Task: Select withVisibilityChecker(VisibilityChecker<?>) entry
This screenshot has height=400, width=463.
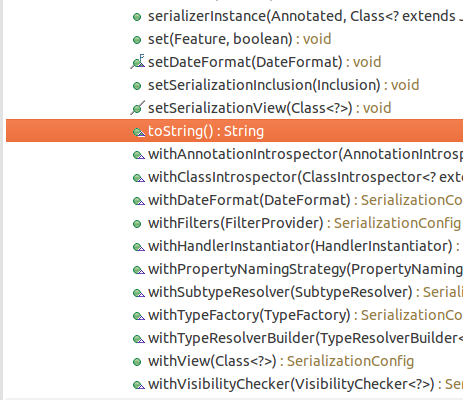Action: pyautogui.click(x=305, y=384)
